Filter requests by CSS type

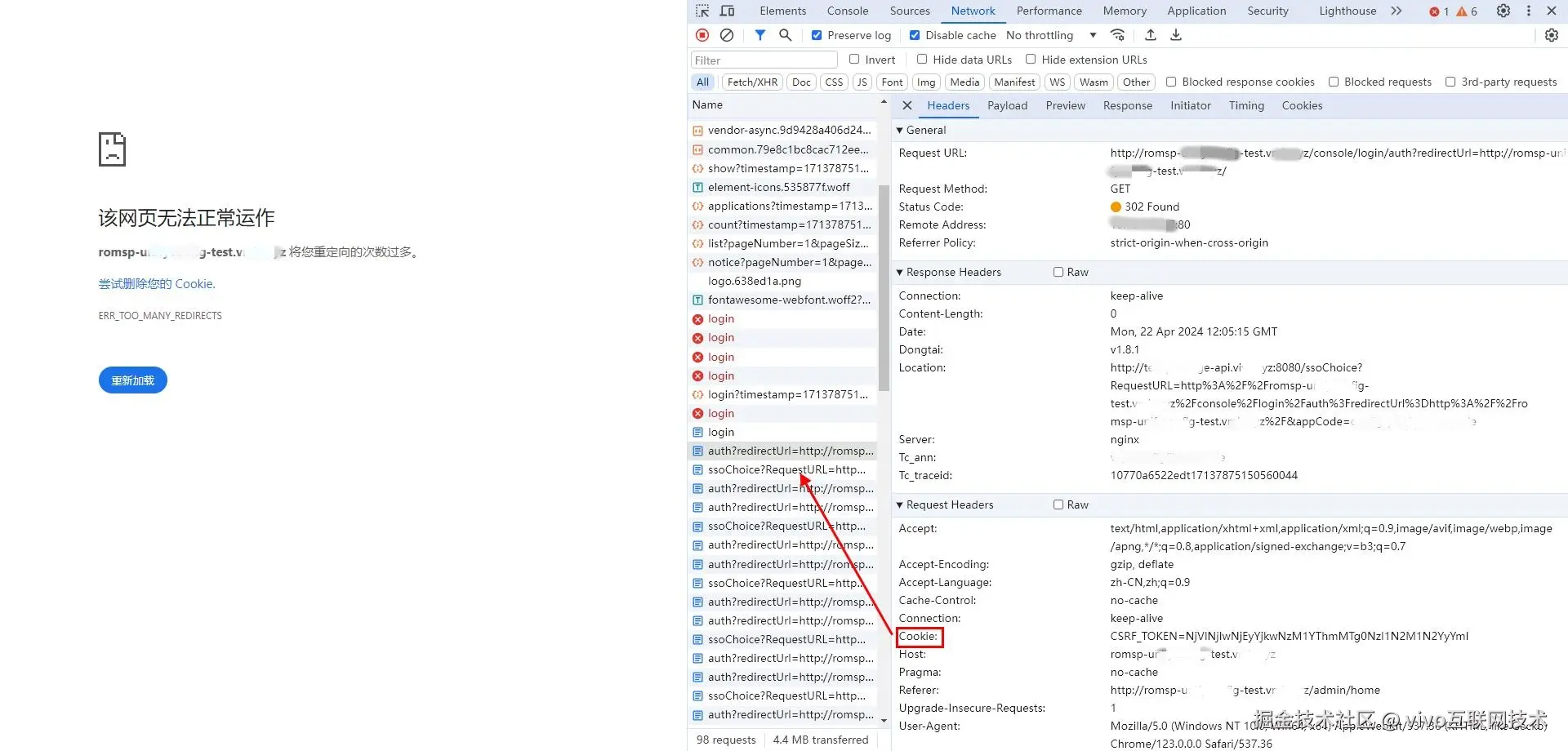tap(834, 82)
